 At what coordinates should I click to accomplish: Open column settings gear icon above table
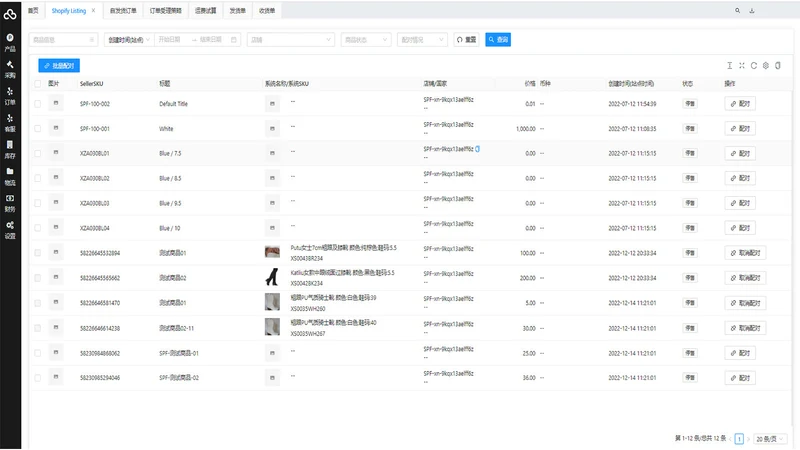(766, 65)
